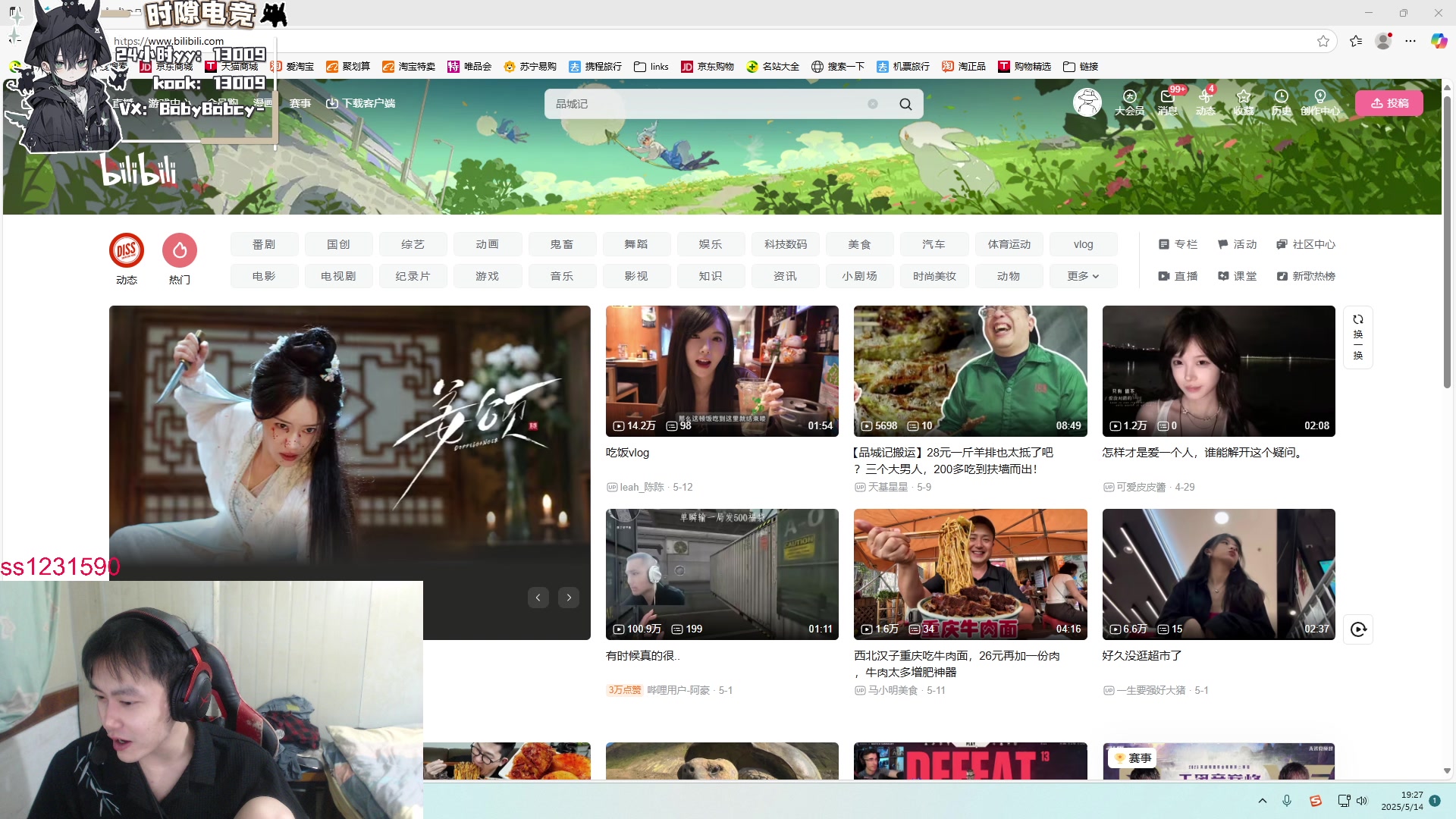Open Copilot sidebar icon

(1439, 41)
